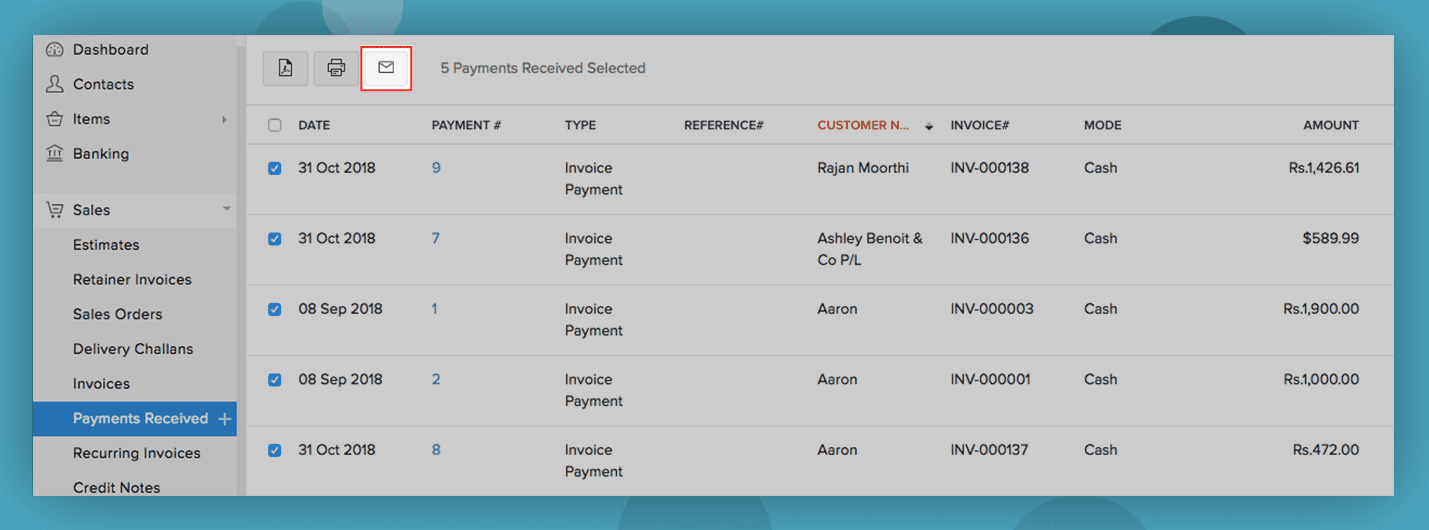
Task: Print the selected payments
Action: pyautogui.click(x=336, y=68)
